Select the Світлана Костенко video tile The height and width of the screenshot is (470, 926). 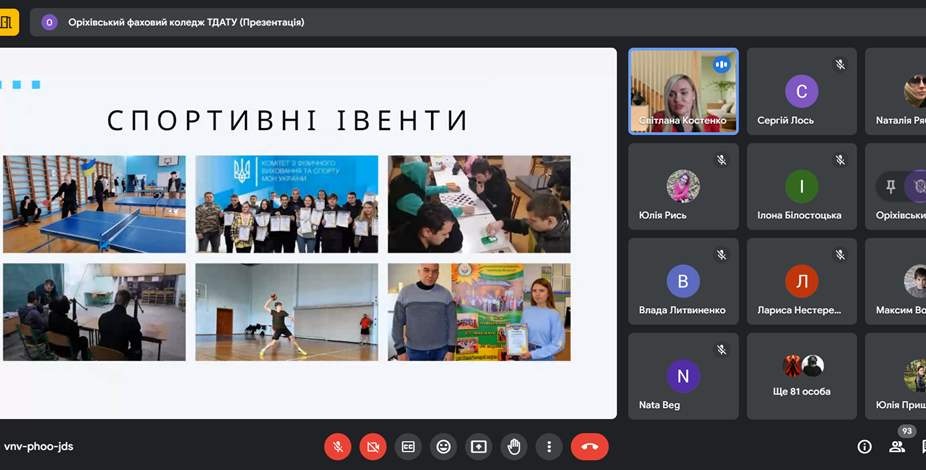click(x=683, y=91)
